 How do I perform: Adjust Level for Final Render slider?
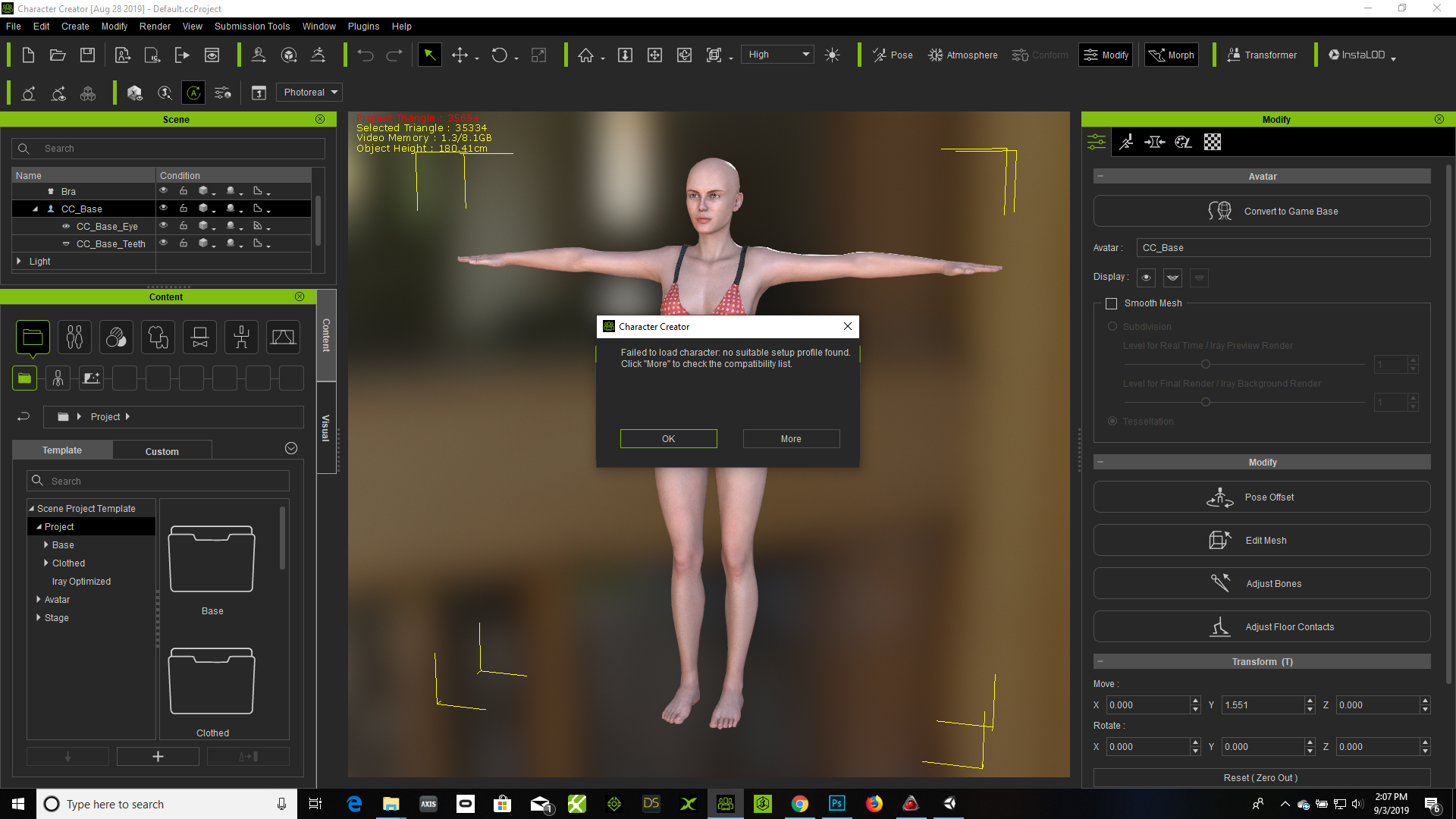pyautogui.click(x=1205, y=402)
